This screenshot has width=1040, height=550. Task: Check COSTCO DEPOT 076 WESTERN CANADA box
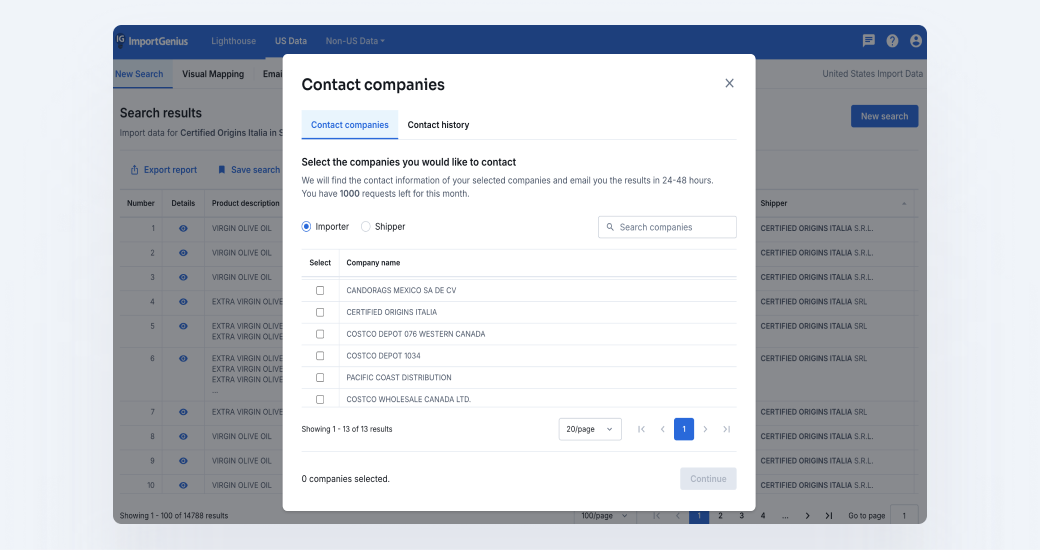(x=320, y=334)
